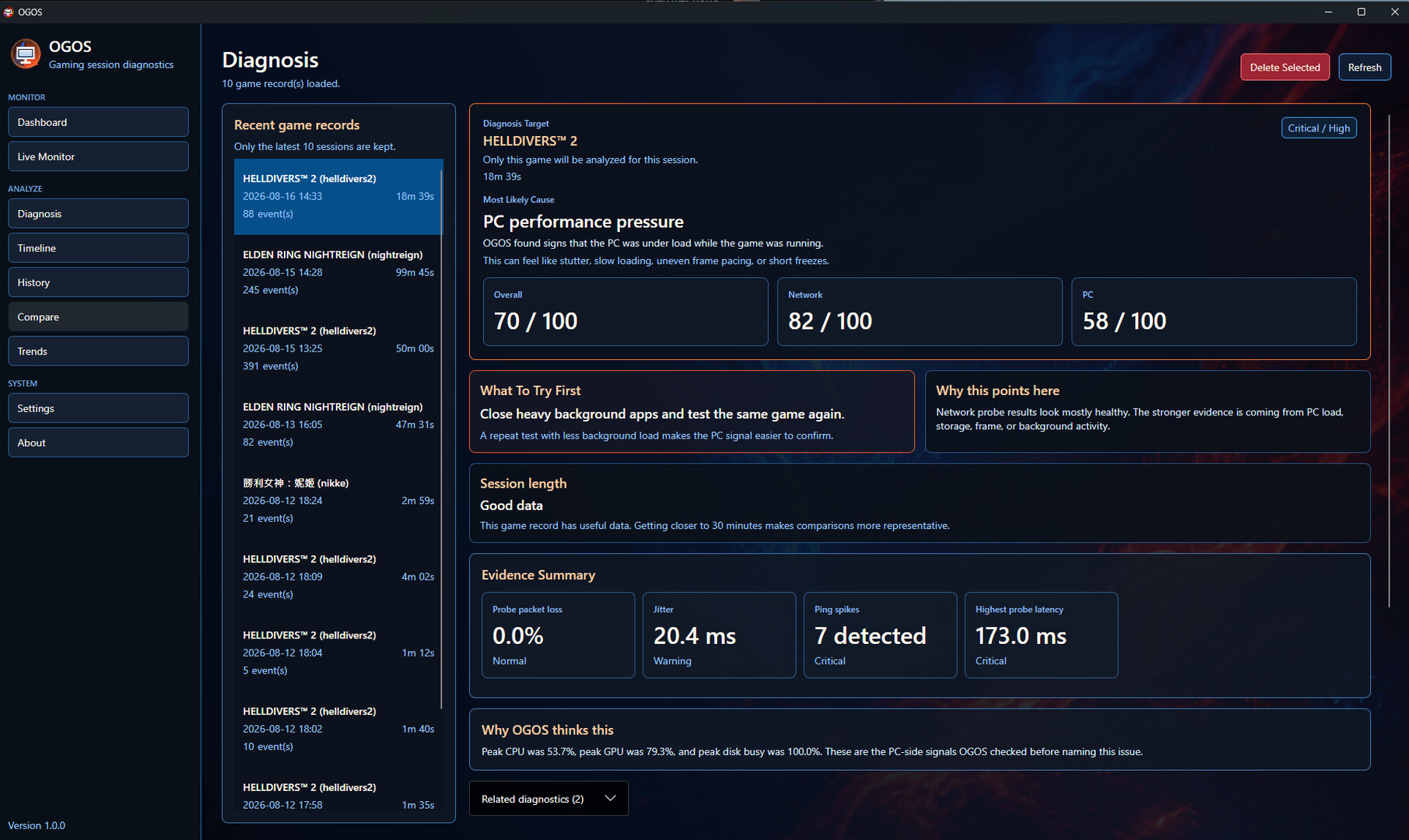This screenshot has width=1409, height=840.
Task: Select HELLDIVERS 2 record from 2026-08-16 14:33
Action: [x=338, y=197]
